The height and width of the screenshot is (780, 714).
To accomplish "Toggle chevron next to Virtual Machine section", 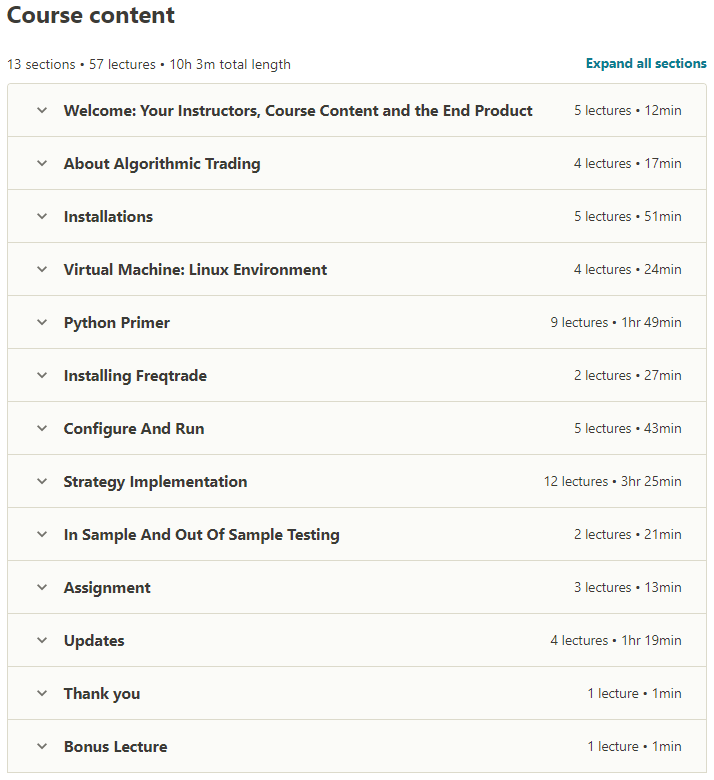I will click(42, 270).
